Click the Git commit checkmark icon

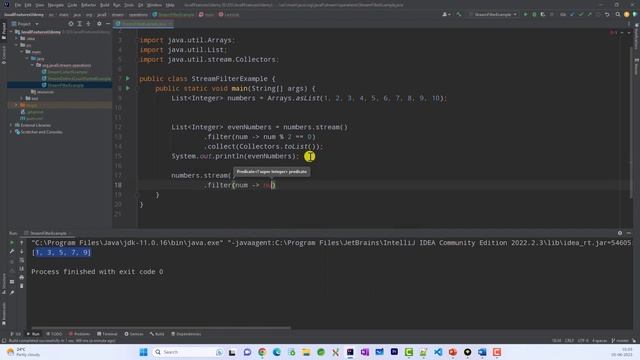581,14
